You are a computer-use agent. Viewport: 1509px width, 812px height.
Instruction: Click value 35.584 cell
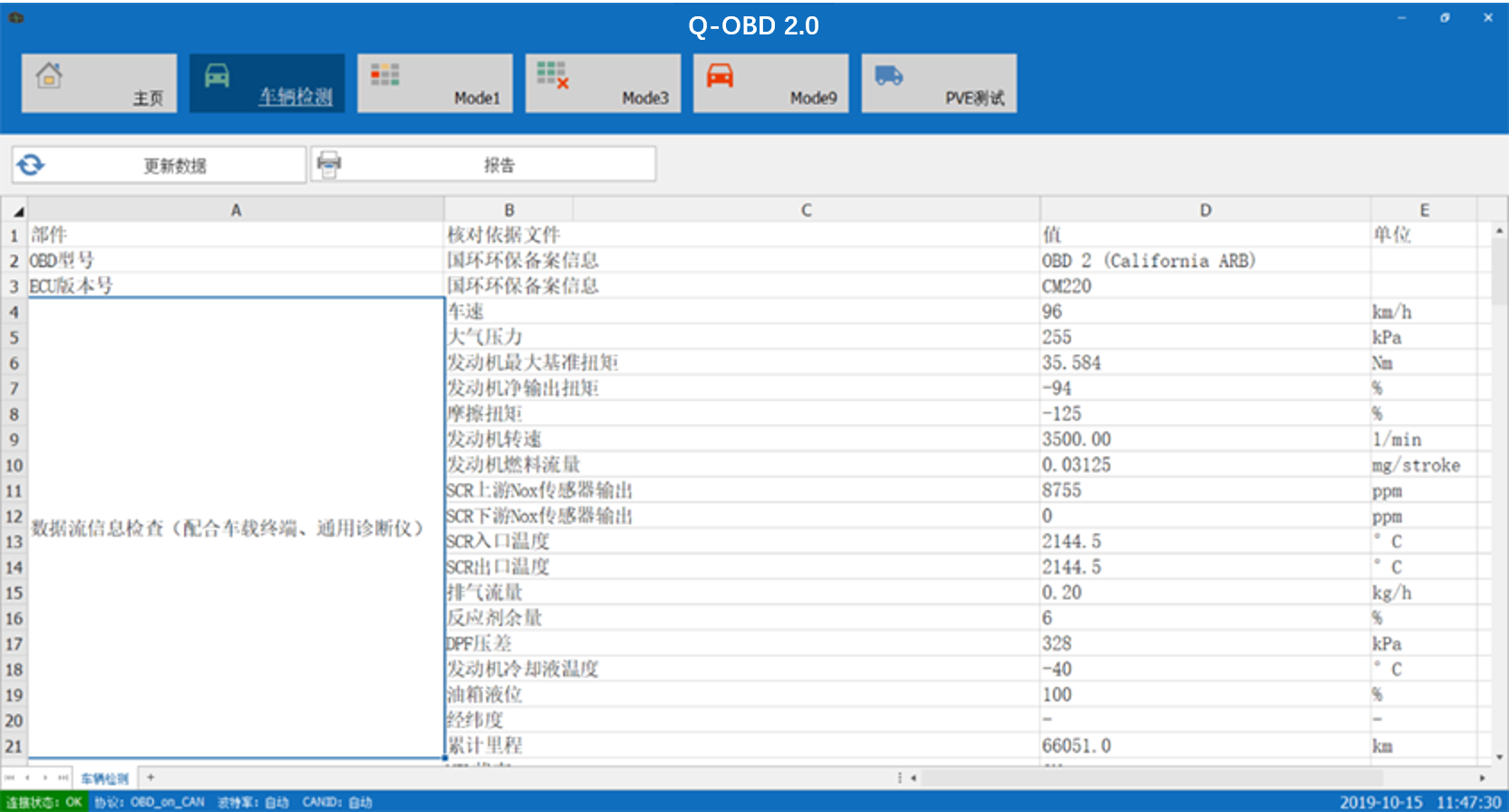click(1205, 363)
